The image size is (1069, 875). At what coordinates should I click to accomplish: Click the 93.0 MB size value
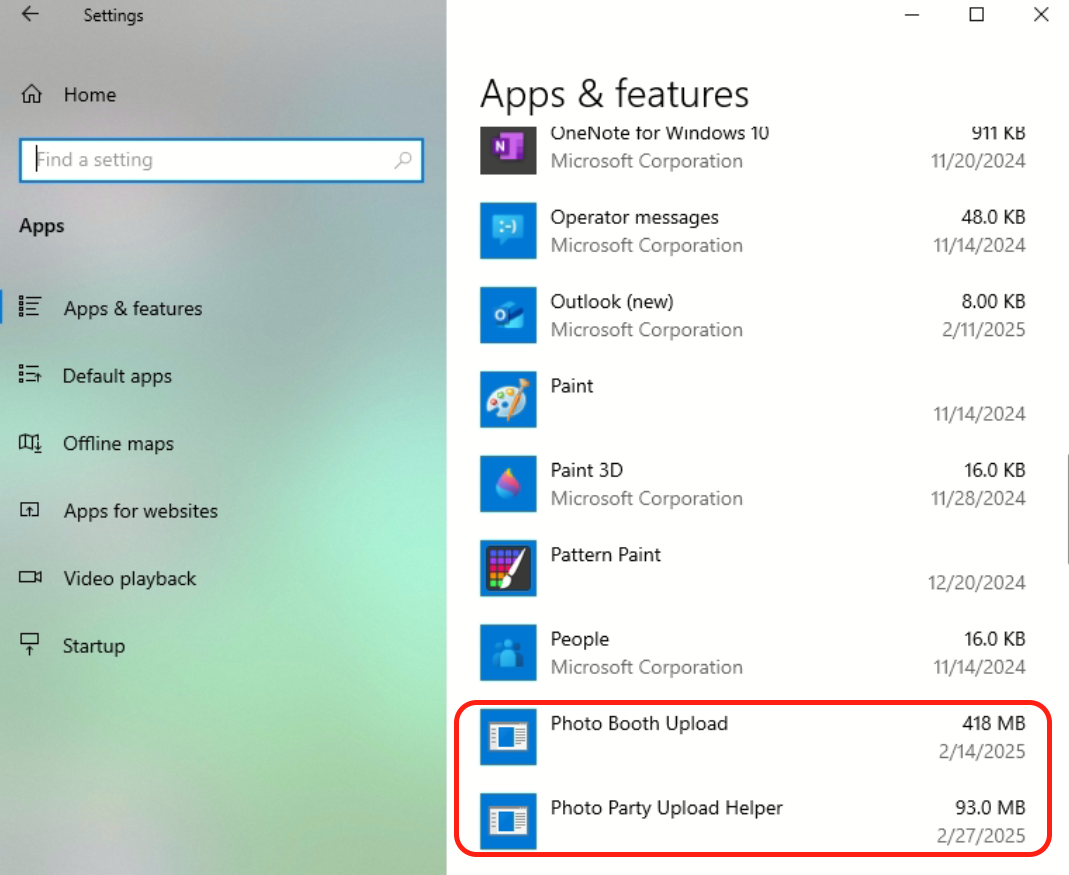coord(990,807)
